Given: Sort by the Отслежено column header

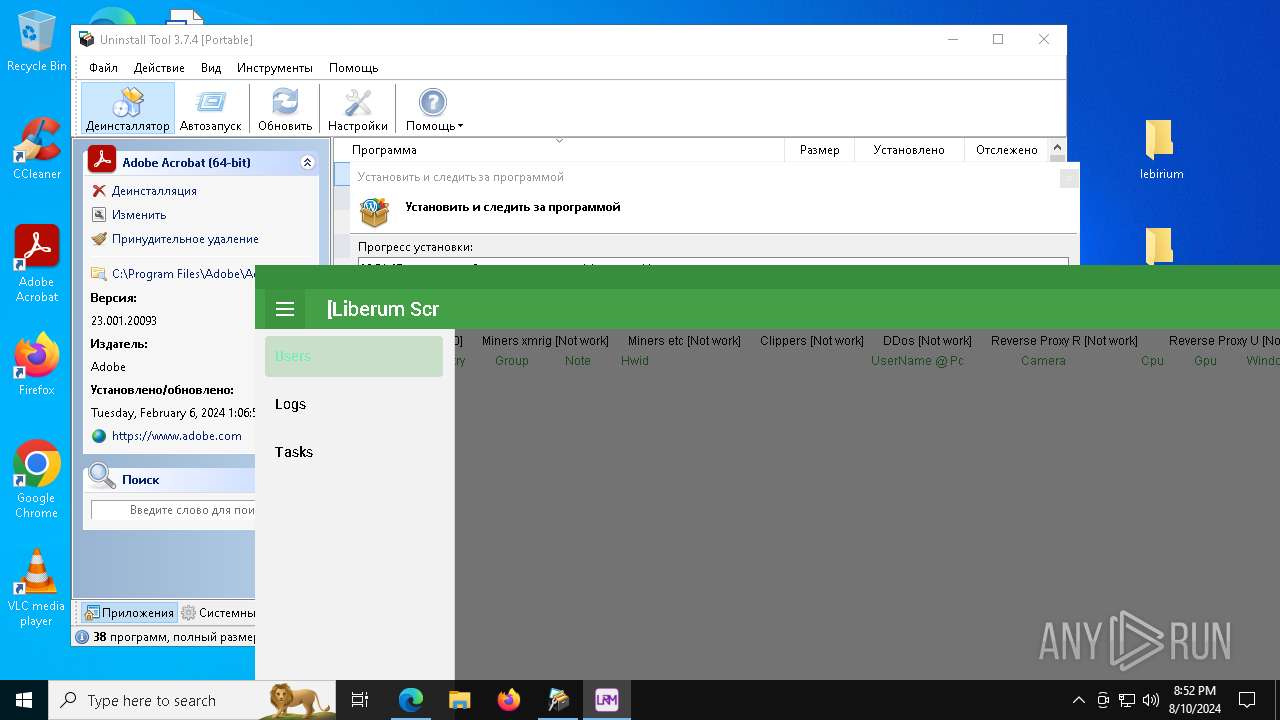Looking at the screenshot, I should click(1007, 150).
